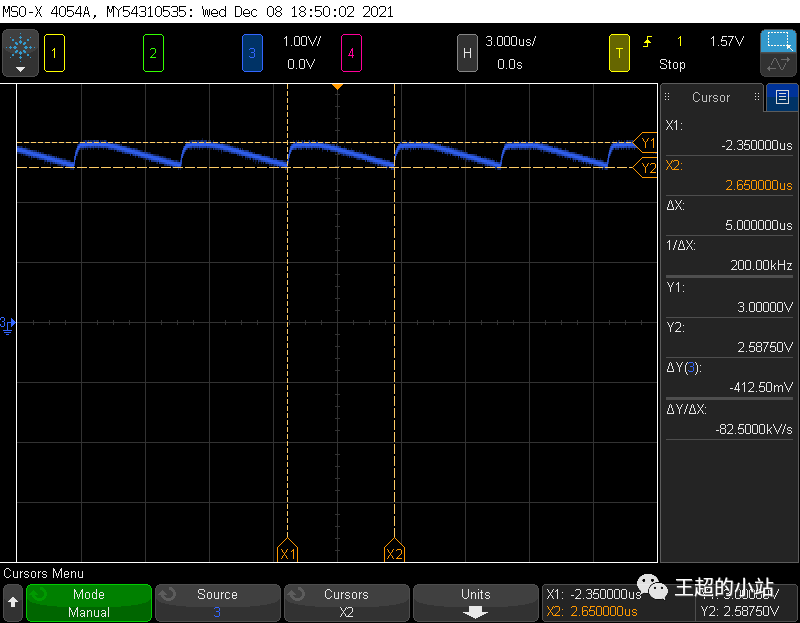This screenshot has width=800, height=623.
Task: Toggle channel 2 on
Action: [153, 53]
